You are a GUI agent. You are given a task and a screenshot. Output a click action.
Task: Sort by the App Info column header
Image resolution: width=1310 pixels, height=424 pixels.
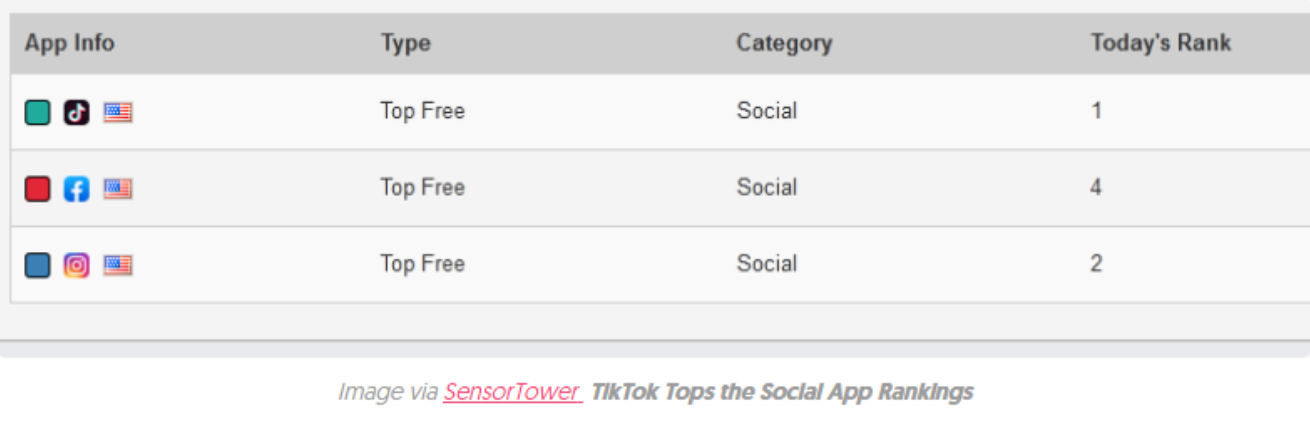tap(70, 43)
